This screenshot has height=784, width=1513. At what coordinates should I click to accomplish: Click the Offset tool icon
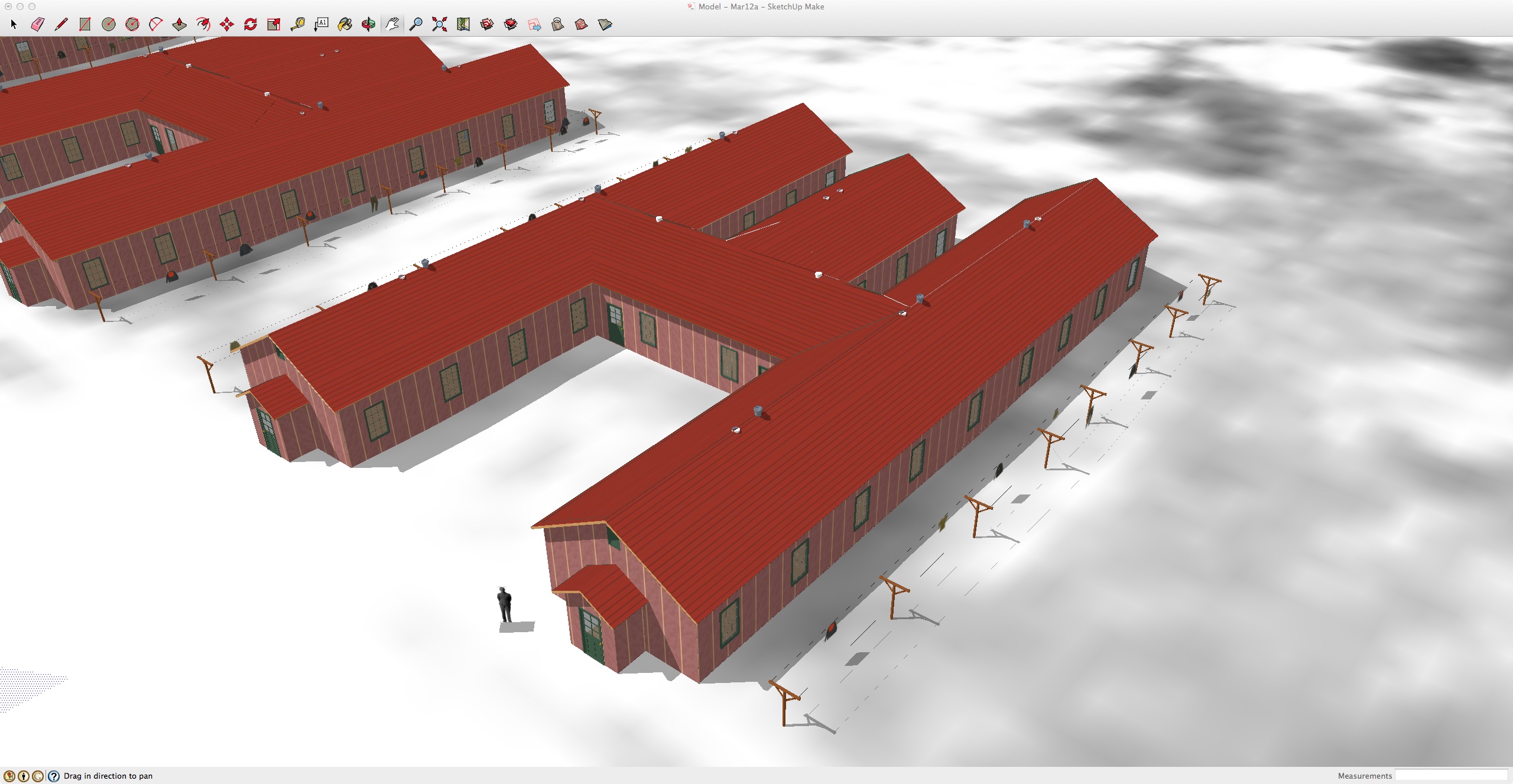pyautogui.click(x=203, y=24)
